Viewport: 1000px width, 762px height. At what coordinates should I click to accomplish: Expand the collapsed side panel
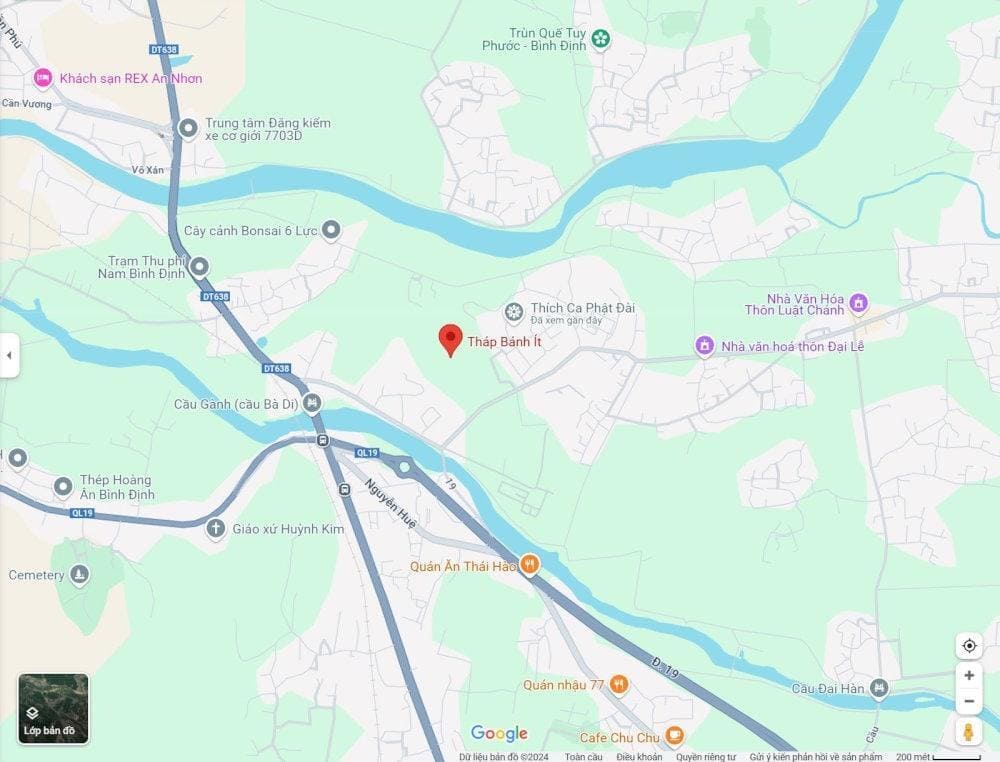[9, 355]
